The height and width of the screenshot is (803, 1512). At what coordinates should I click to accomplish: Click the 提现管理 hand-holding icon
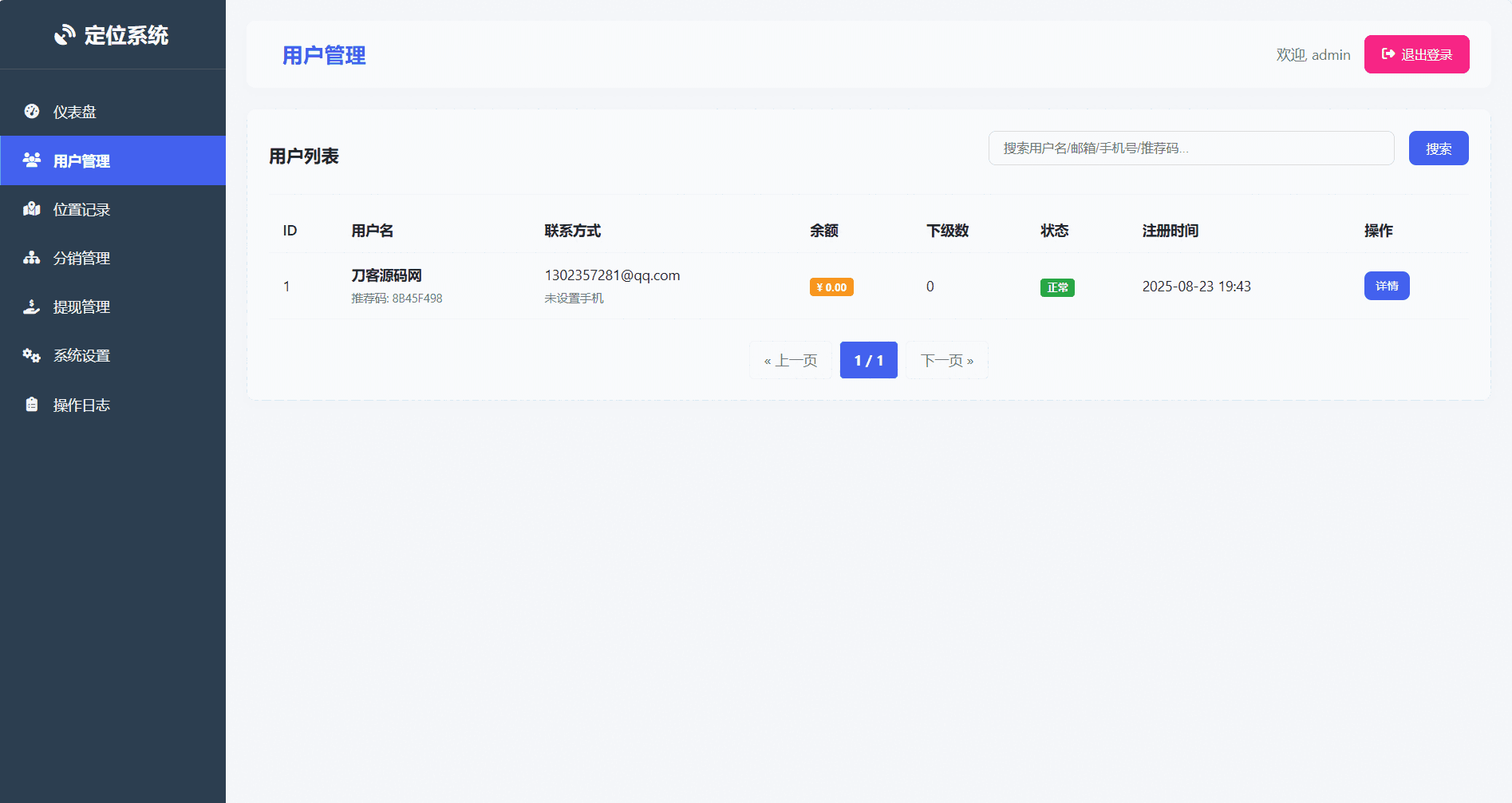(x=32, y=307)
